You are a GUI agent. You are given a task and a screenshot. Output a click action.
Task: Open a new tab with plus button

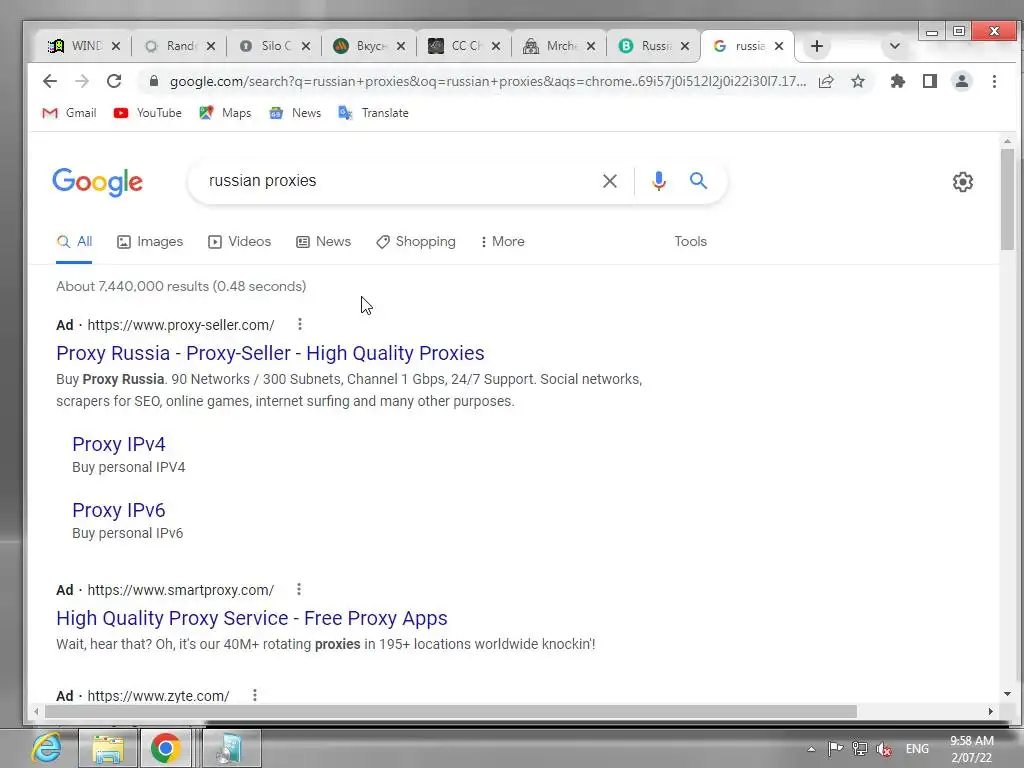click(816, 46)
